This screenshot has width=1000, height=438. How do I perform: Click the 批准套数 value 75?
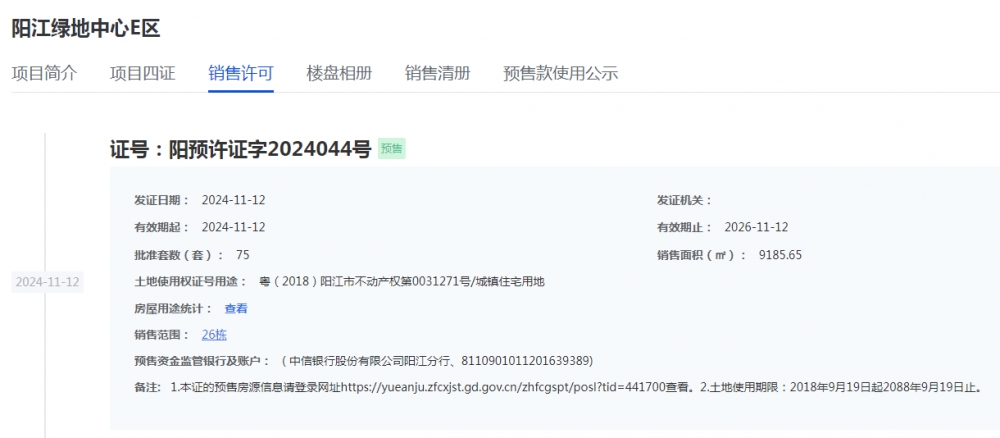coord(242,255)
